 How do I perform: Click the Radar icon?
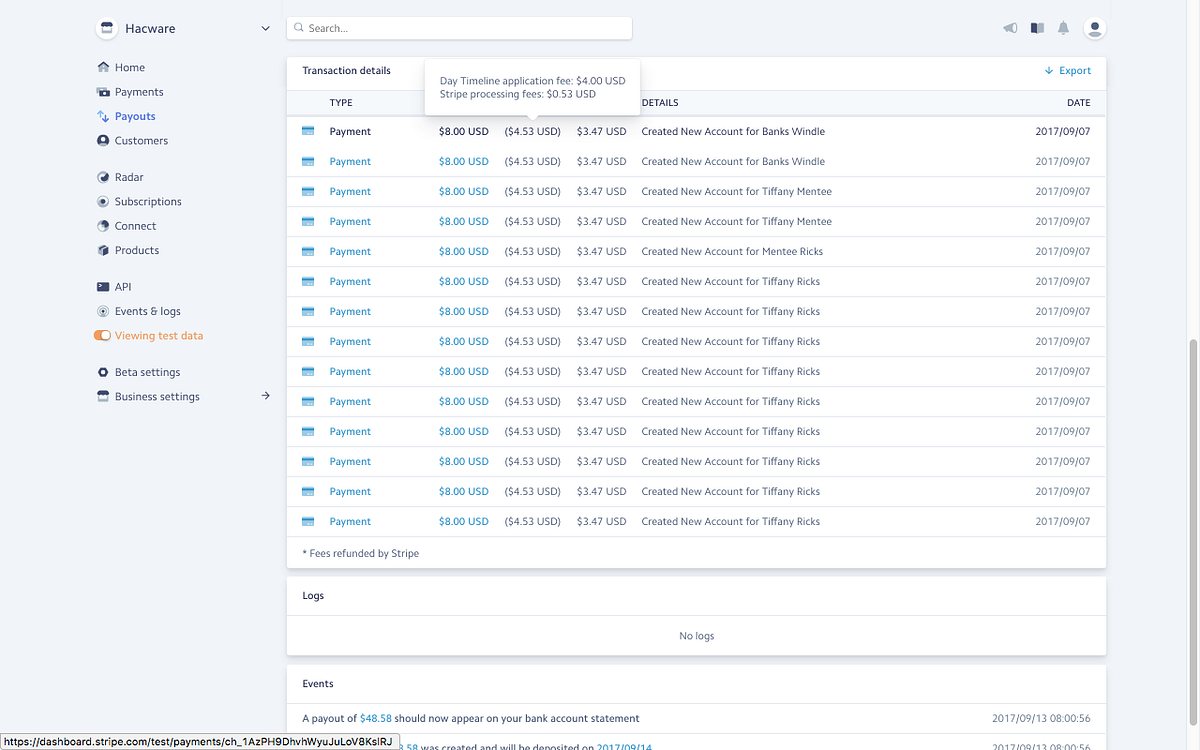(x=103, y=177)
